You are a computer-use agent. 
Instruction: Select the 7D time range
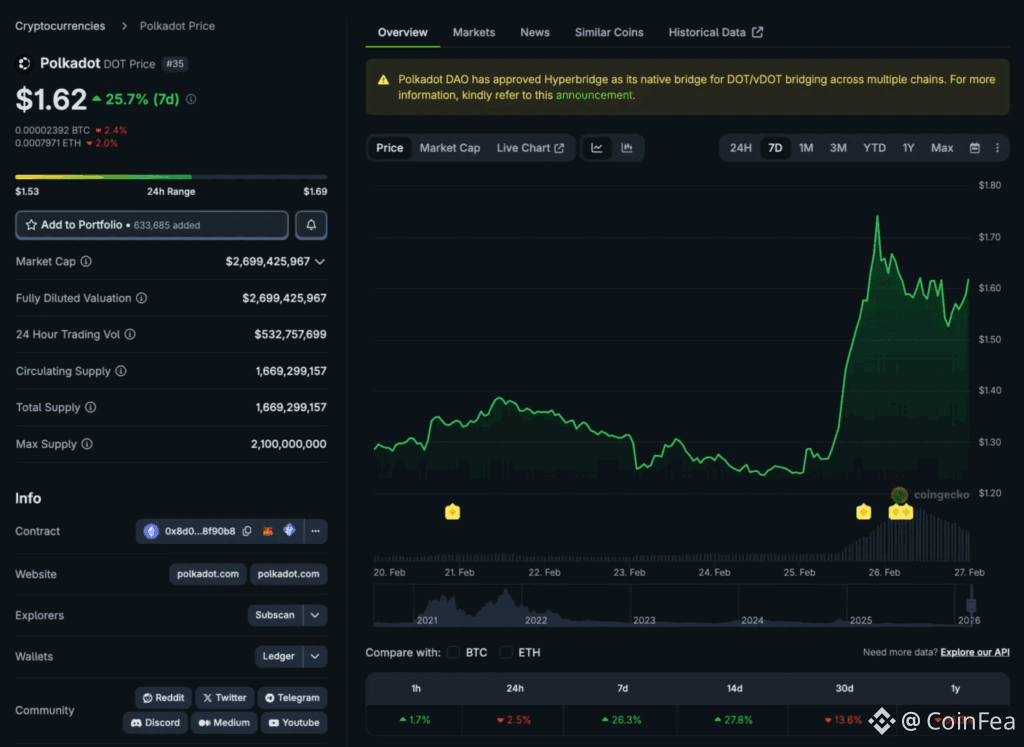click(x=775, y=148)
